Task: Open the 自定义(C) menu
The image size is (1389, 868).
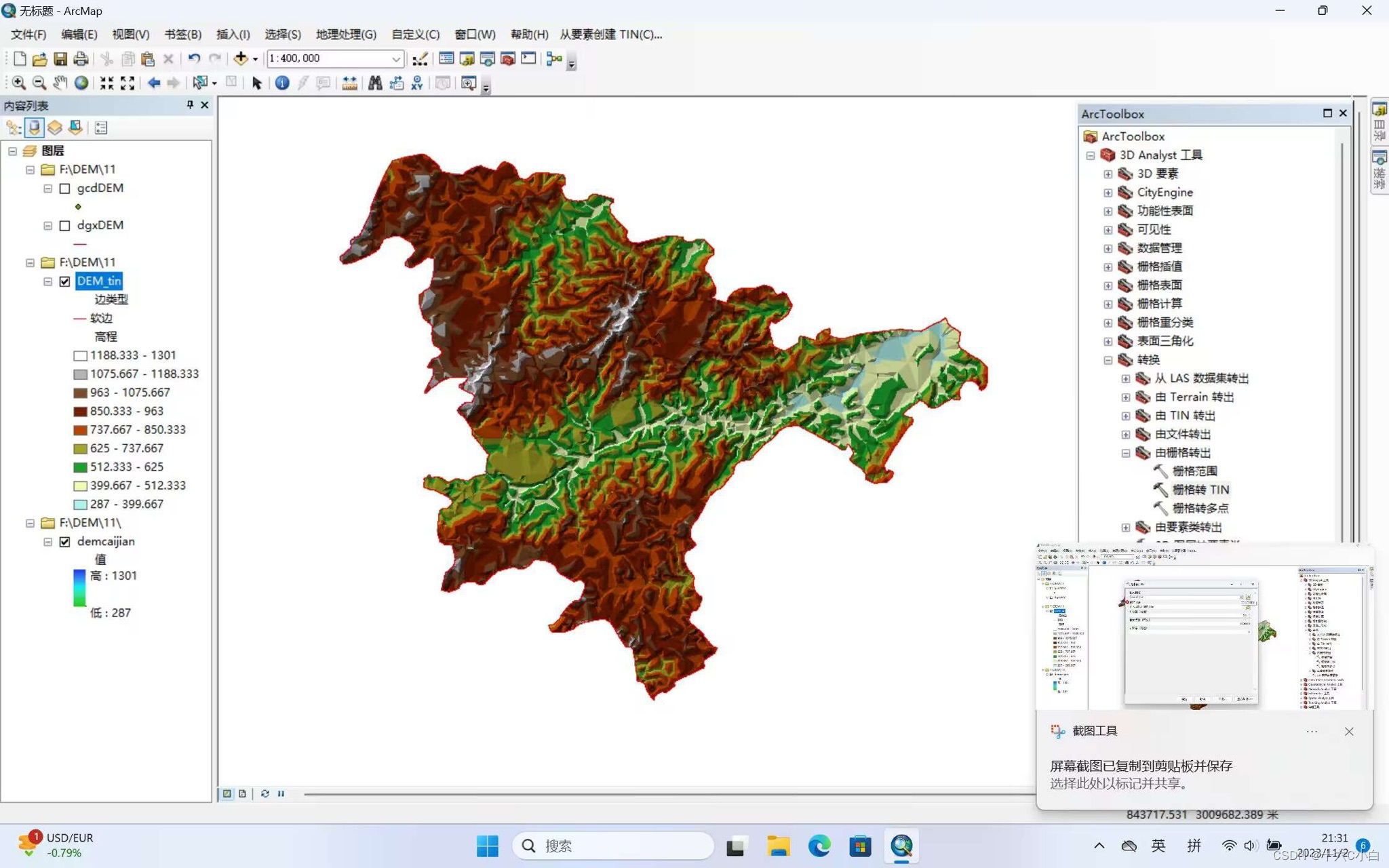Action: point(415,35)
